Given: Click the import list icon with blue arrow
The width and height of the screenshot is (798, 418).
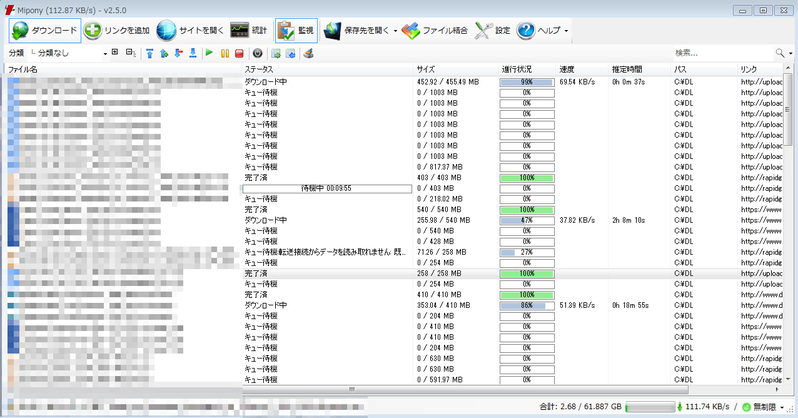Looking at the screenshot, I should click(291, 53).
